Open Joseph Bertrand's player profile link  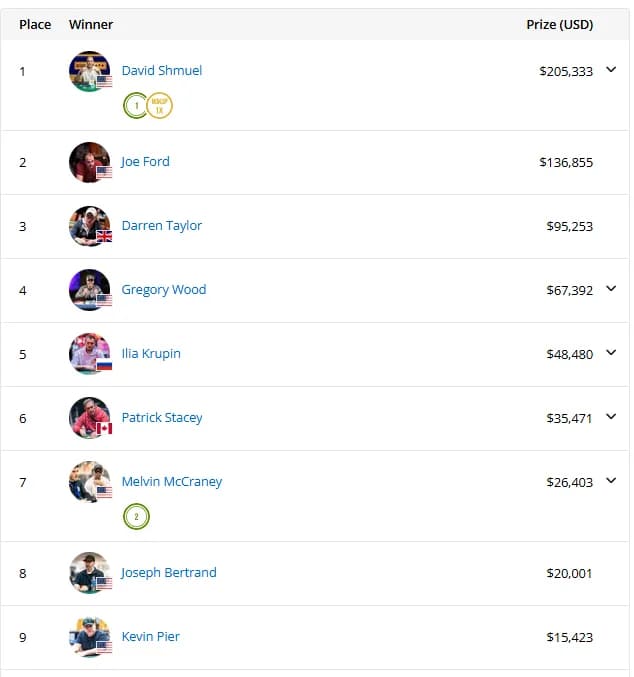pos(169,572)
